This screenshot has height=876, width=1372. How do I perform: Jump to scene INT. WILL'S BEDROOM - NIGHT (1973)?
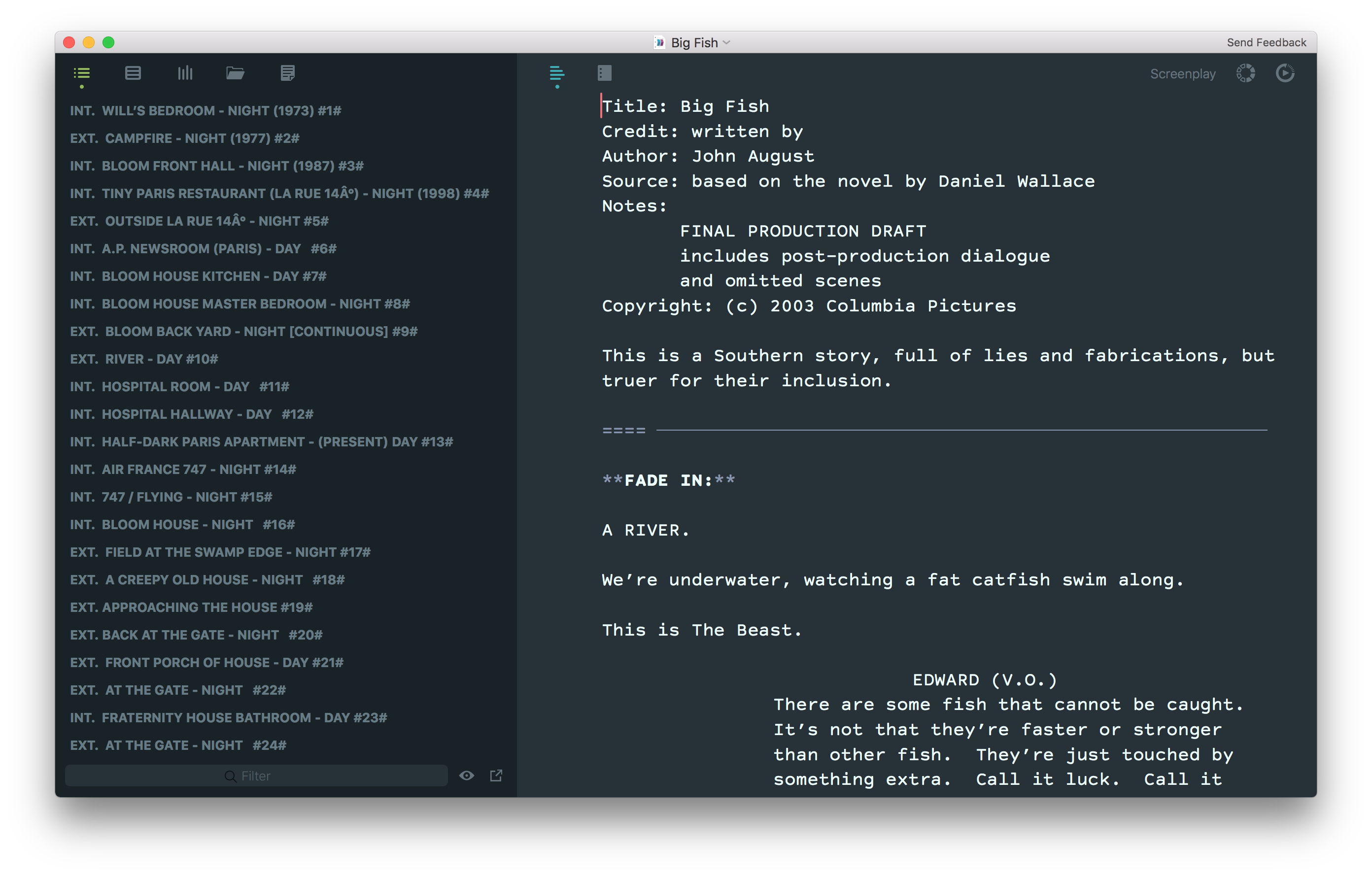205,110
